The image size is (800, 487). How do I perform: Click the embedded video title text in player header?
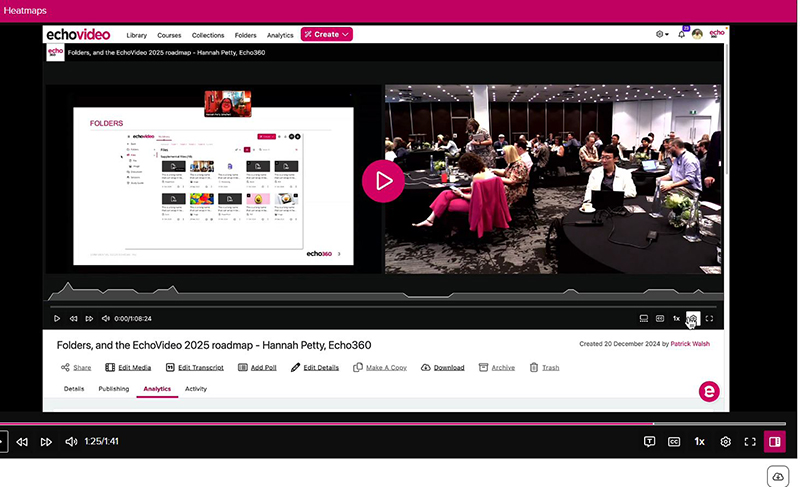click(166, 52)
